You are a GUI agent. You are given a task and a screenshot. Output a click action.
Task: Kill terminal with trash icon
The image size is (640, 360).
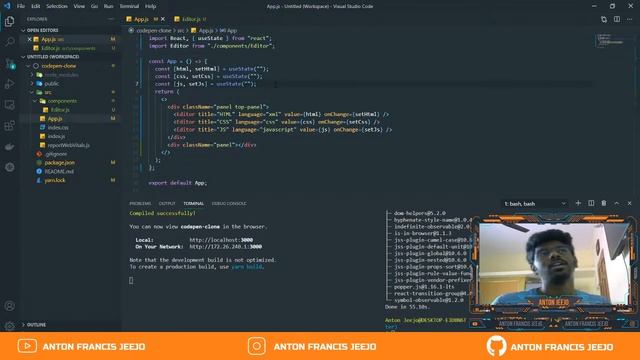coord(604,203)
